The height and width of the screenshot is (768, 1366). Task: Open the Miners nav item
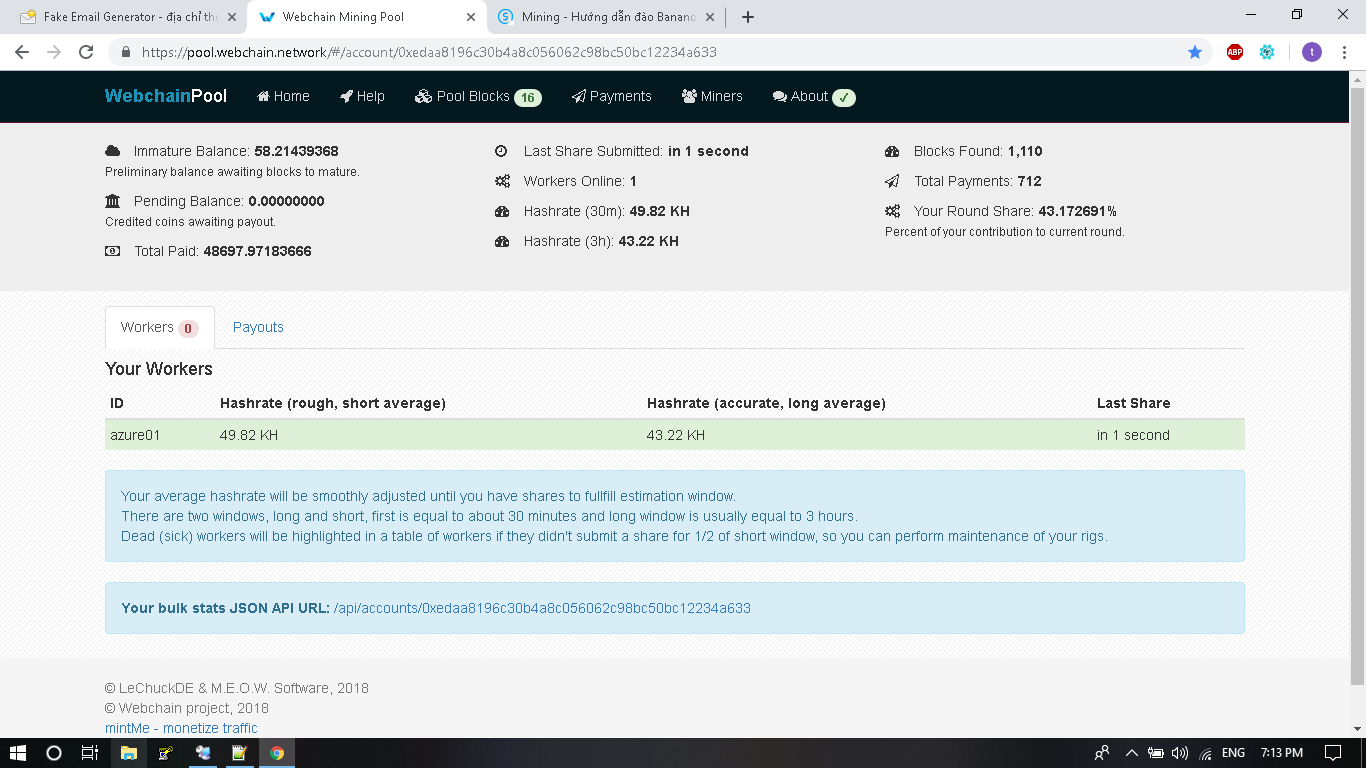coord(712,96)
